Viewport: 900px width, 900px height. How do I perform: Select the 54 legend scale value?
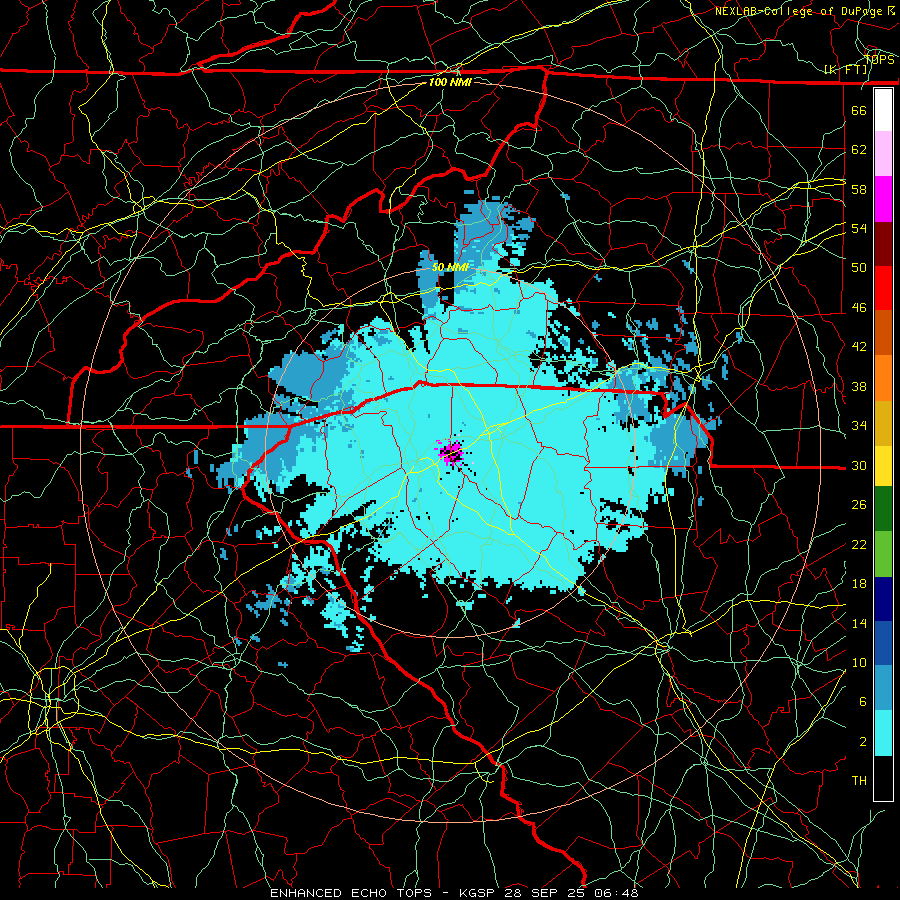pyautogui.click(x=859, y=228)
